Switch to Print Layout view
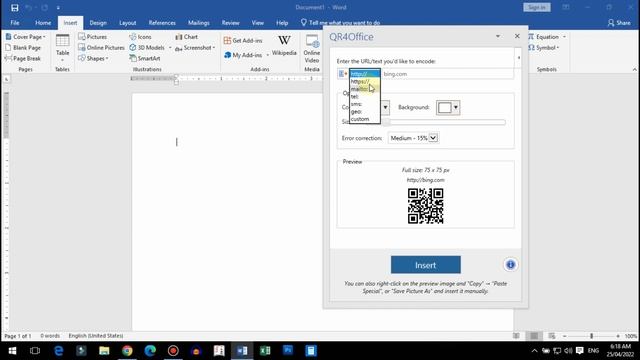The height and width of the screenshot is (360, 640). coord(534,336)
